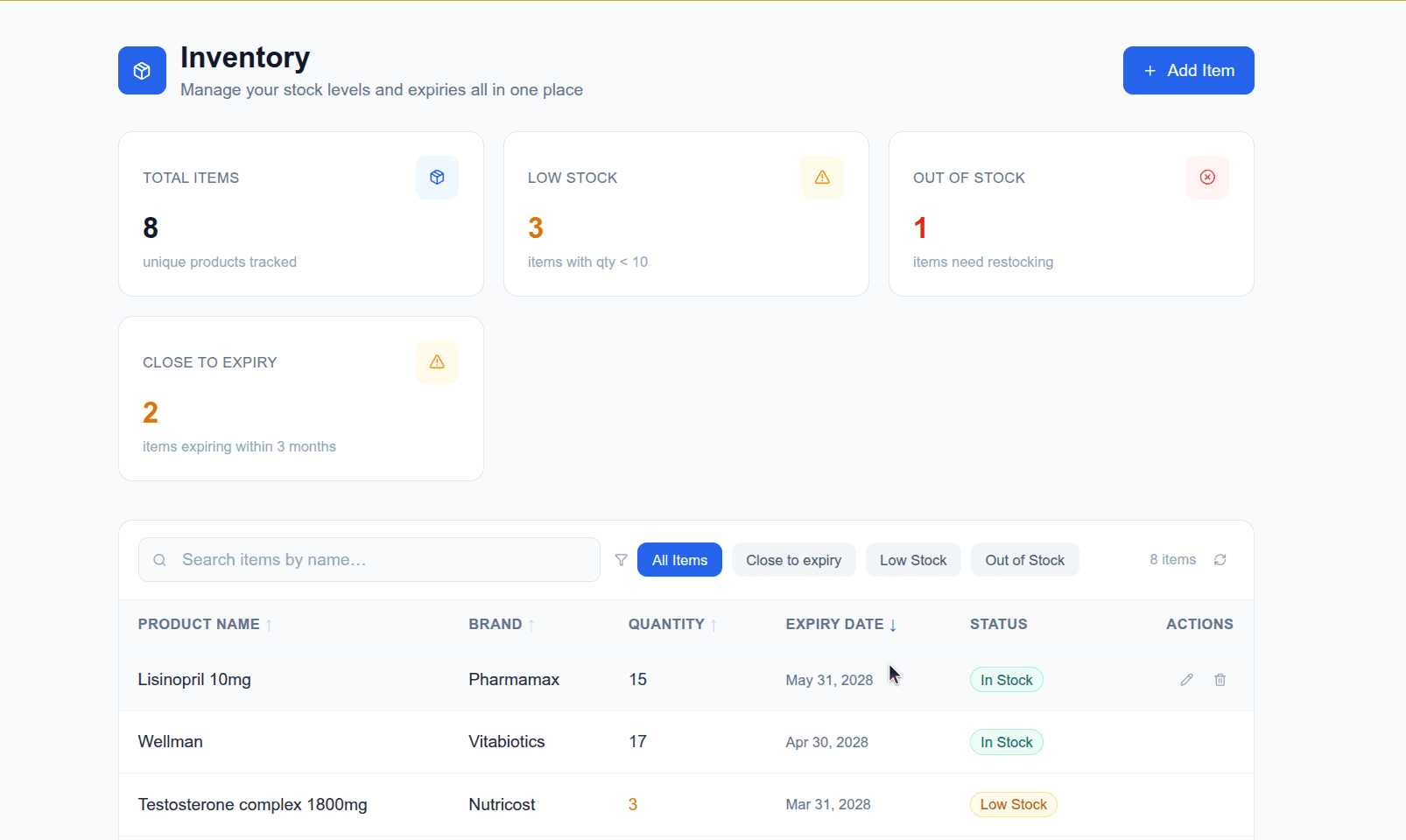Click the refresh icon beside 8 items
Viewport: 1406px width, 840px height.
point(1220,560)
